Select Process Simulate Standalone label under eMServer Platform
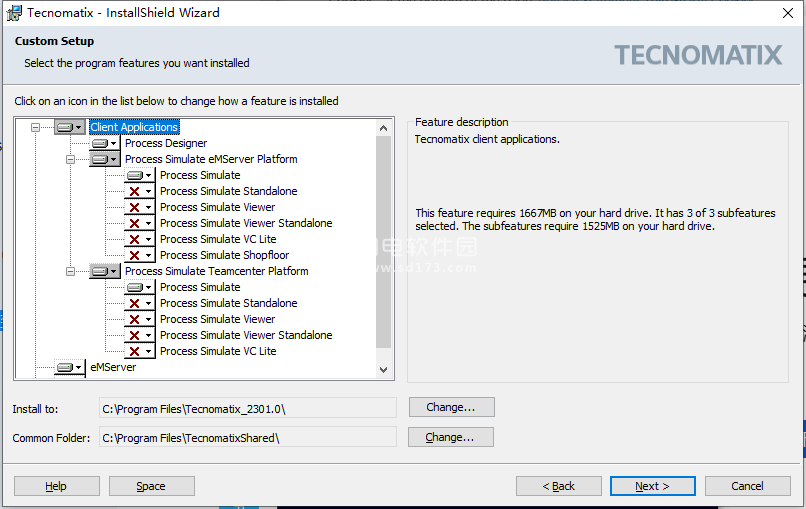The height and width of the screenshot is (509, 806). [229, 191]
